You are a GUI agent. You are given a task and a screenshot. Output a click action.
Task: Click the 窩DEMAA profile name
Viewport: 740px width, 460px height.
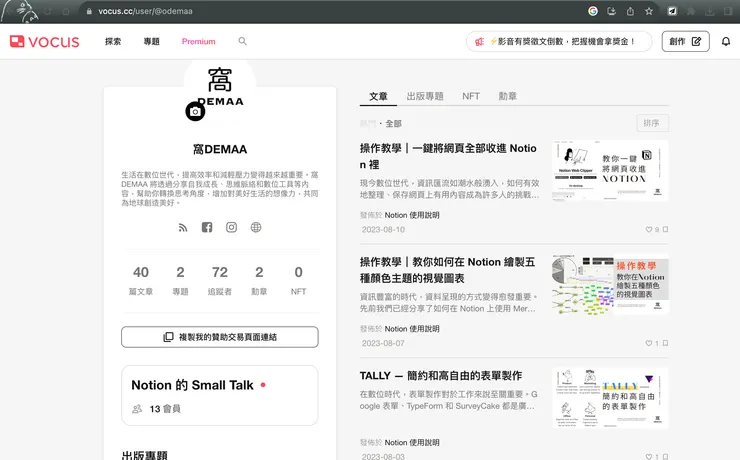(220, 150)
